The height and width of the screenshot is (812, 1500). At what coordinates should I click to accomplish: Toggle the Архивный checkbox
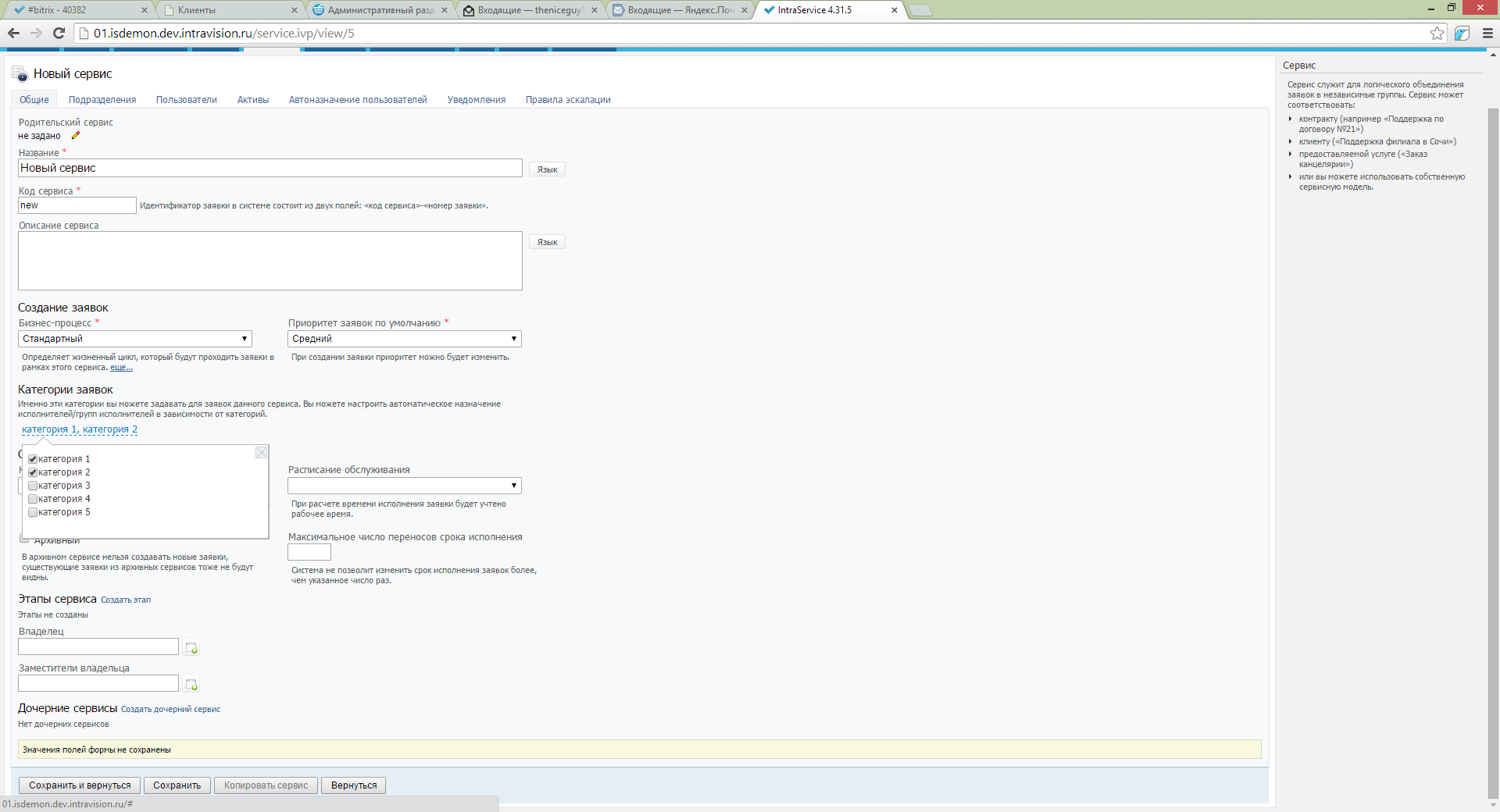pos(24,539)
